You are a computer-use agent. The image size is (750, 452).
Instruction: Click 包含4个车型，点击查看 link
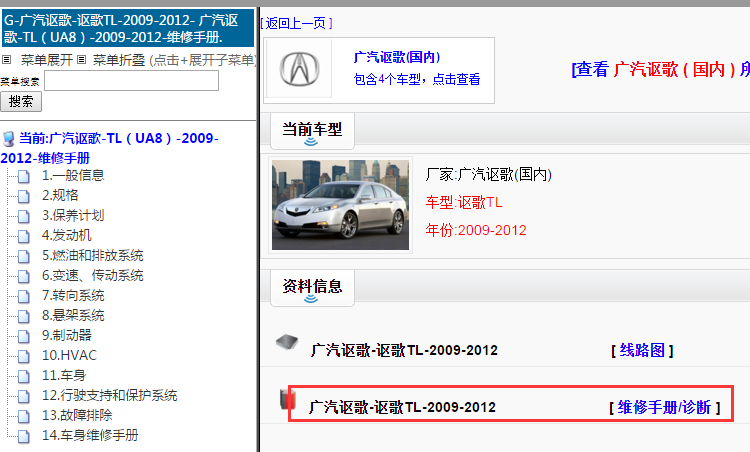coord(417,79)
